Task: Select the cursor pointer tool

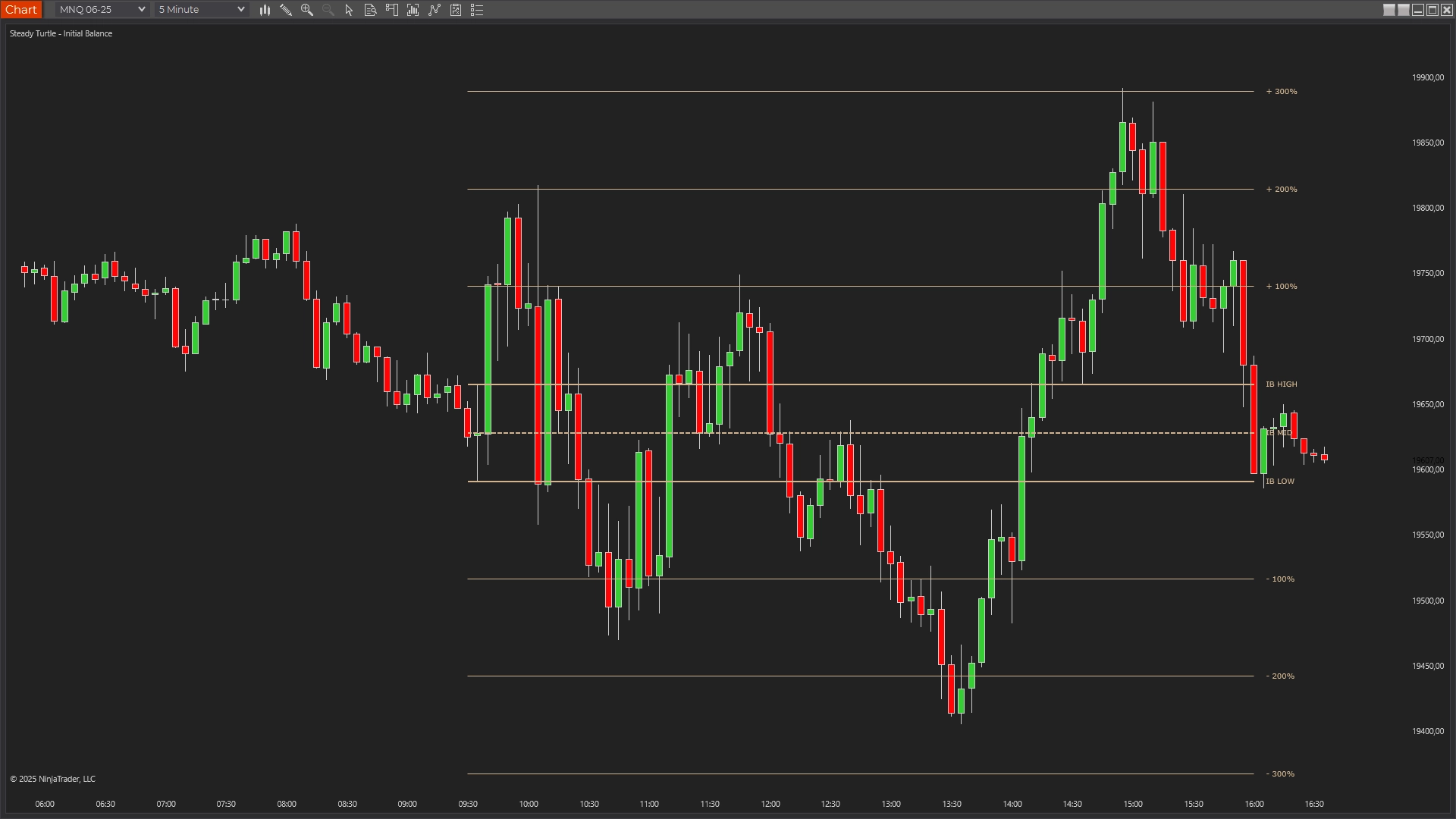Action: click(x=350, y=10)
